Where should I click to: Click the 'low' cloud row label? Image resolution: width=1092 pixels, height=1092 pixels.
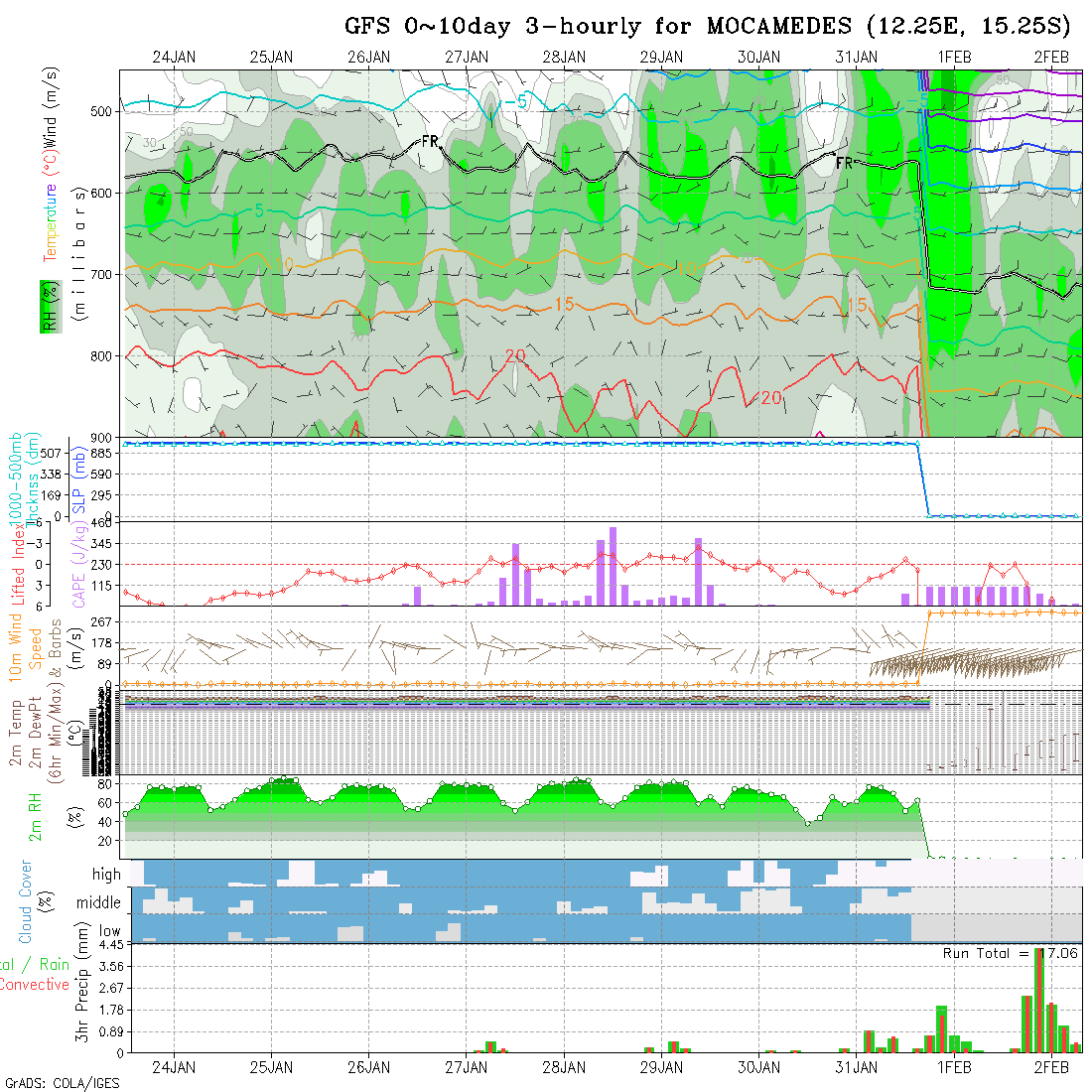tap(110, 931)
